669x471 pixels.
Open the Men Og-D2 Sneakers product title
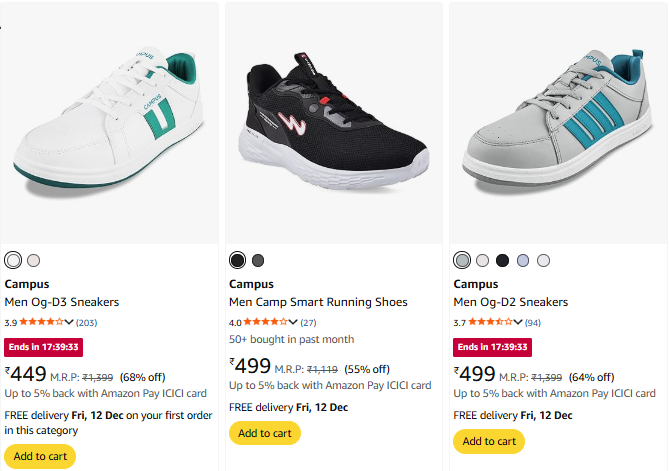point(510,302)
